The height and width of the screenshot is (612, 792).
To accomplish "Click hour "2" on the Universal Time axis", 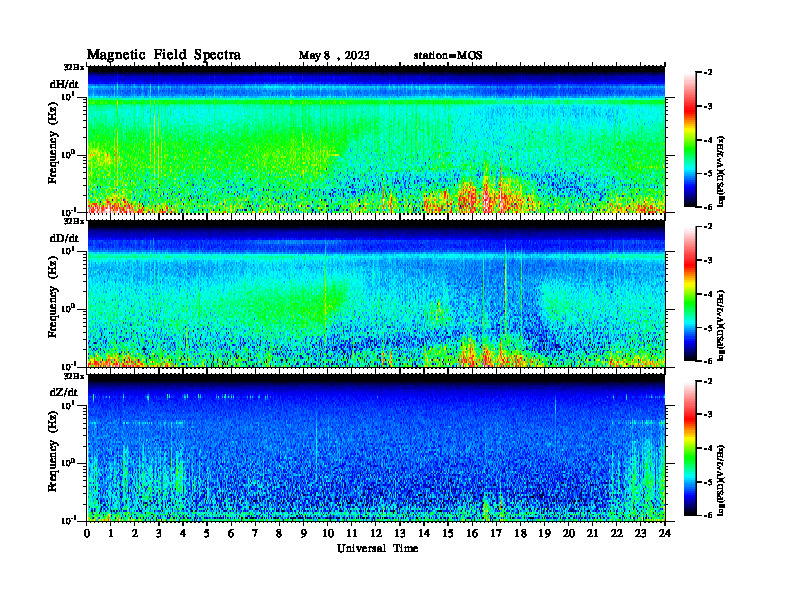I will pyautogui.click(x=135, y=533).
